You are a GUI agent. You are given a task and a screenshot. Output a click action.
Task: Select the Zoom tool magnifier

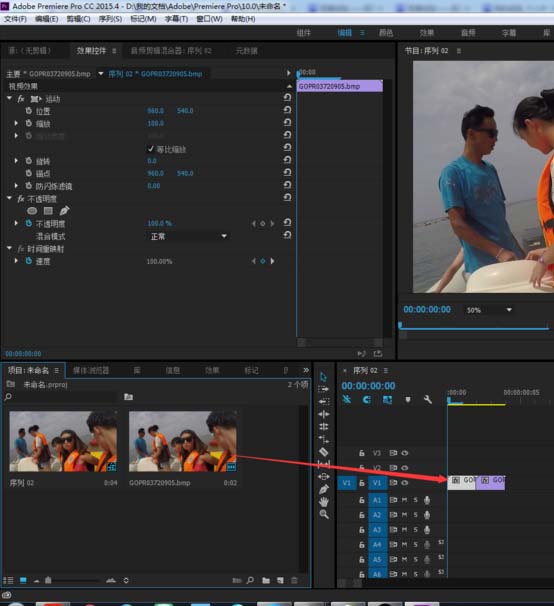coord(324,514)
